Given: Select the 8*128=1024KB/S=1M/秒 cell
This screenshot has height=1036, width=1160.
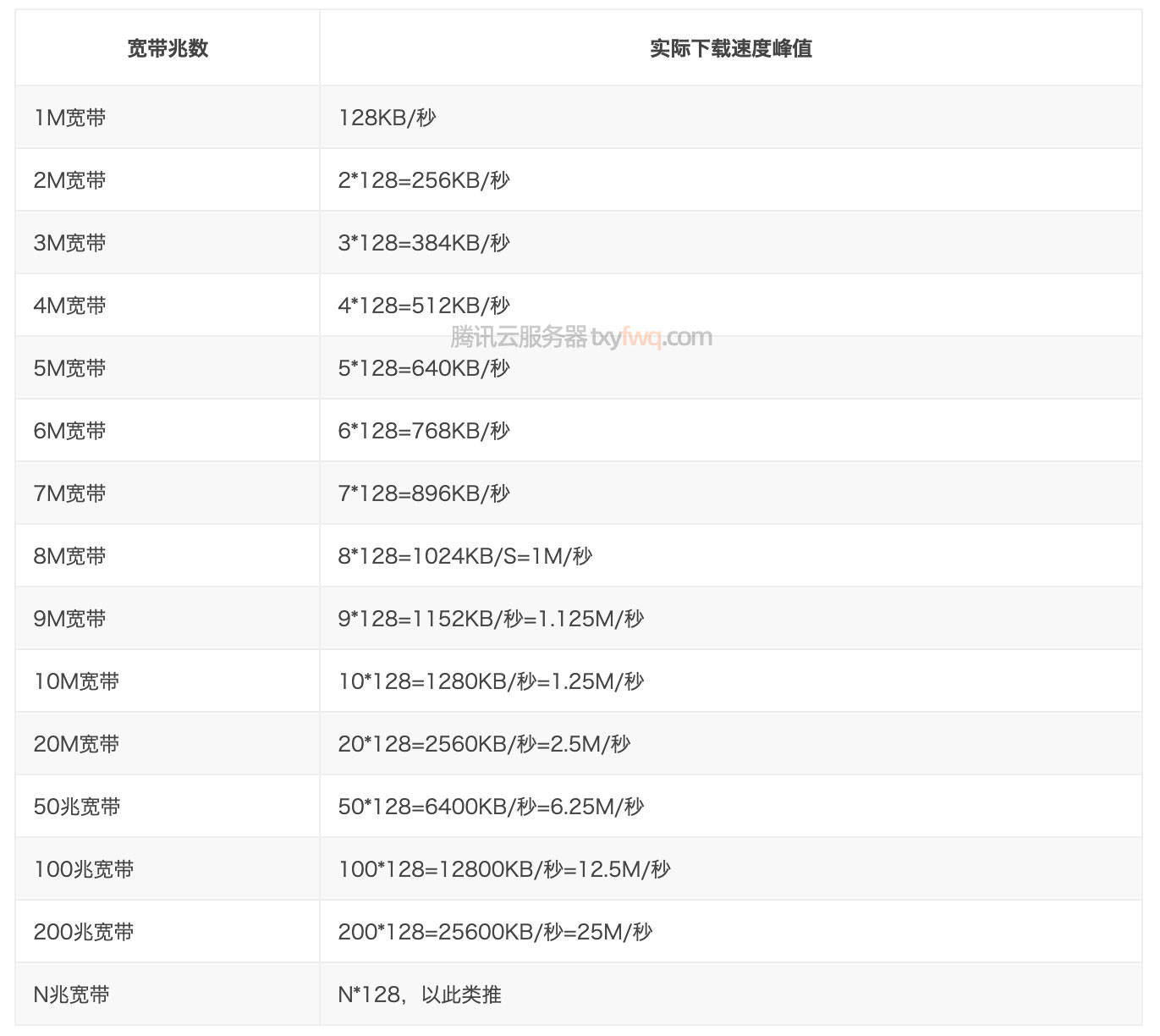Looking at the screenshot, I should pos(465,556).
